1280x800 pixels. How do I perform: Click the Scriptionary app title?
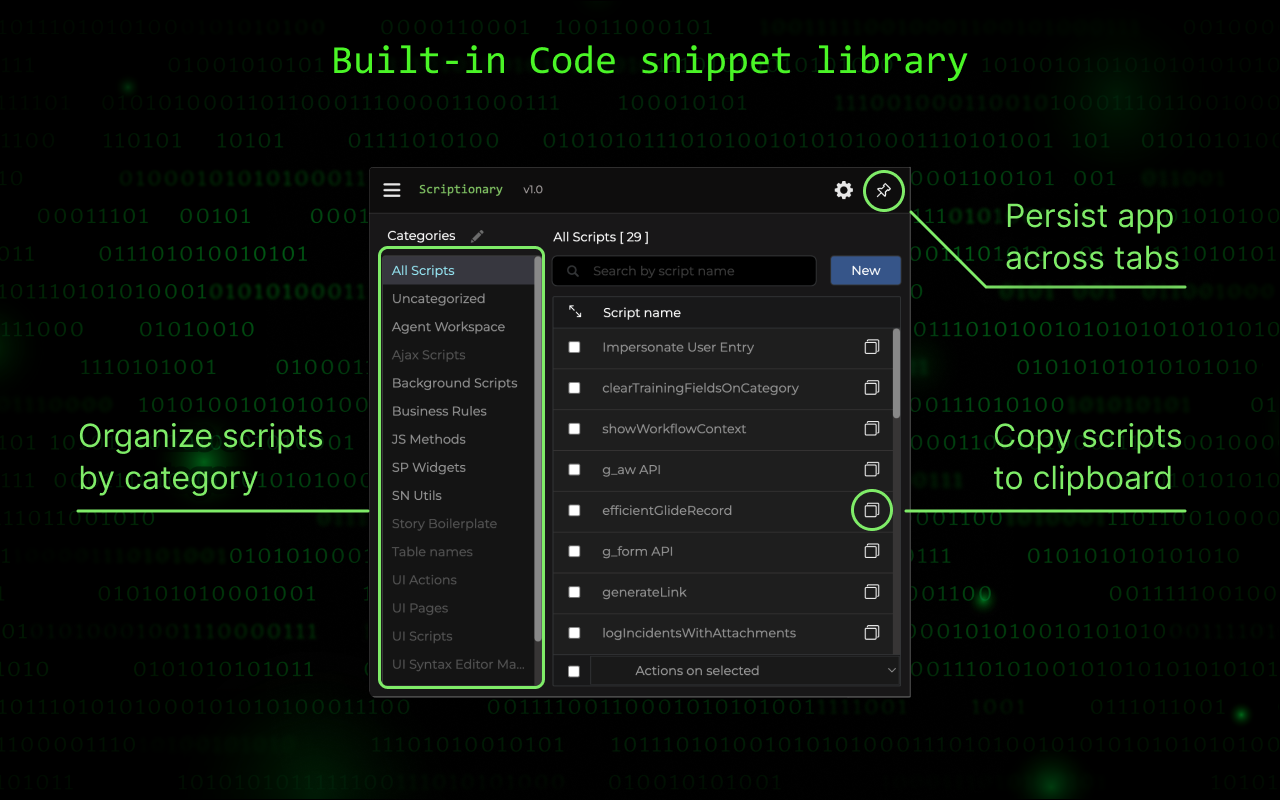coord(461,190)
